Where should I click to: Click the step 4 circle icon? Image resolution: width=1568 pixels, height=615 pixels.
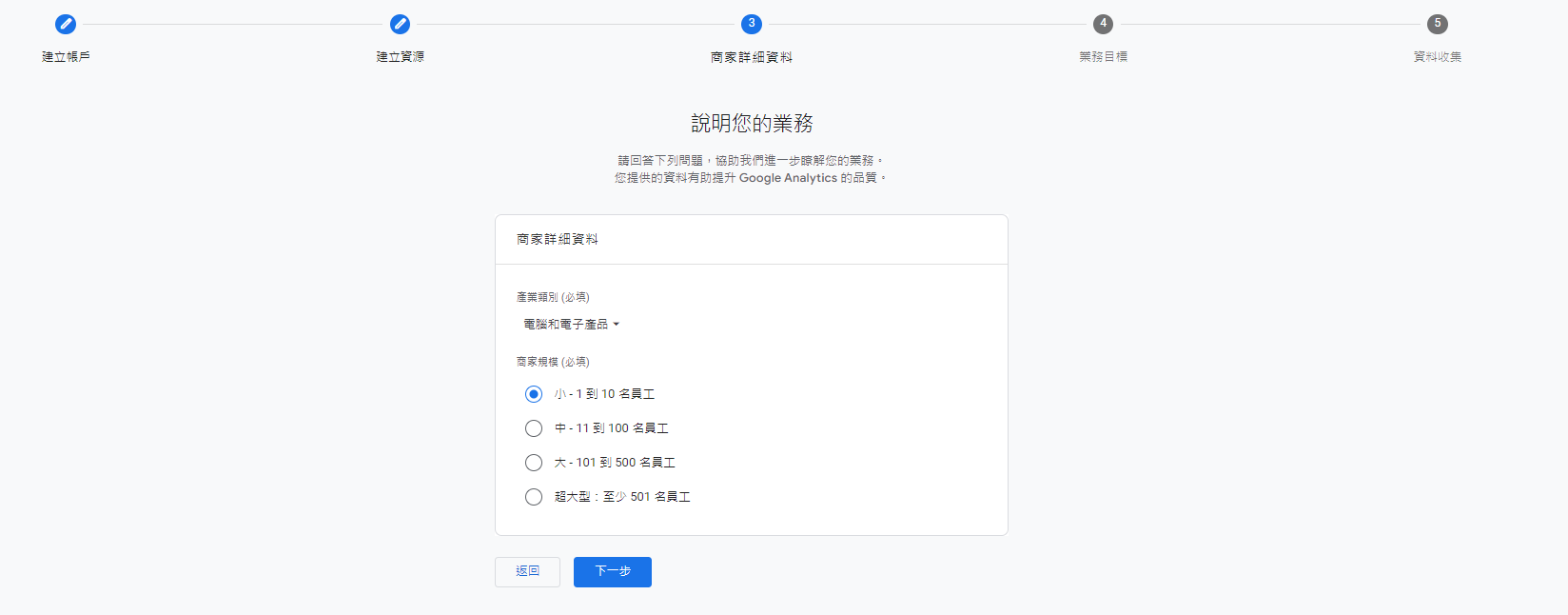click(x=1103, y=24)
